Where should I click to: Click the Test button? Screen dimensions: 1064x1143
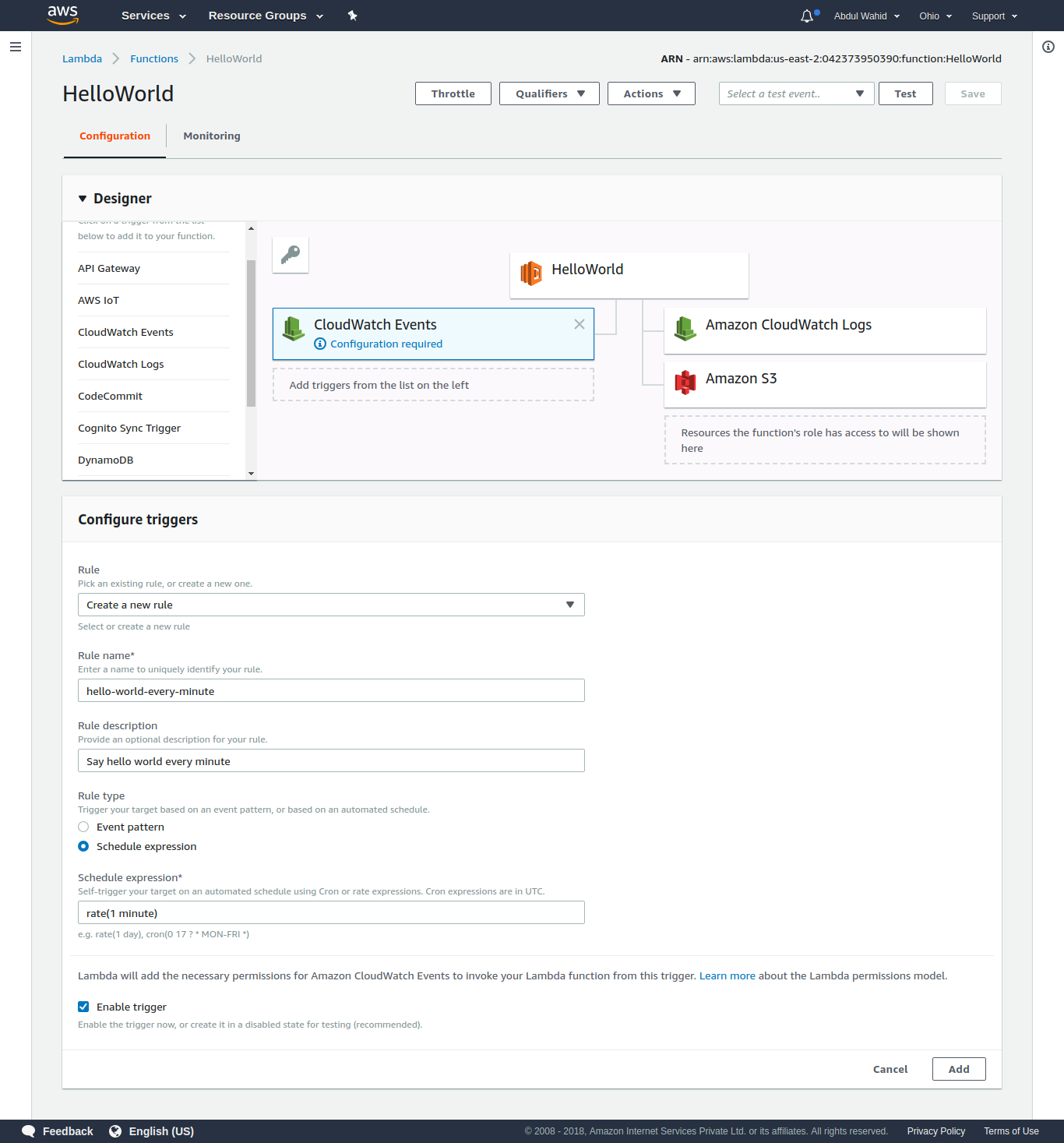point(906,93)
